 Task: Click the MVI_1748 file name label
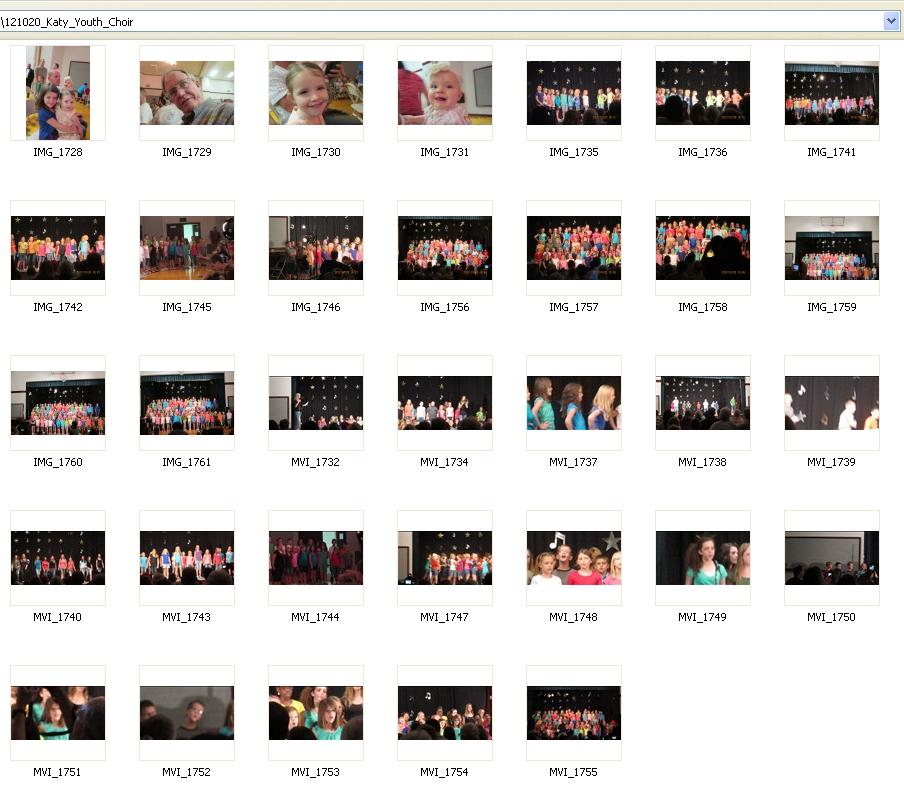click(573, 618)
